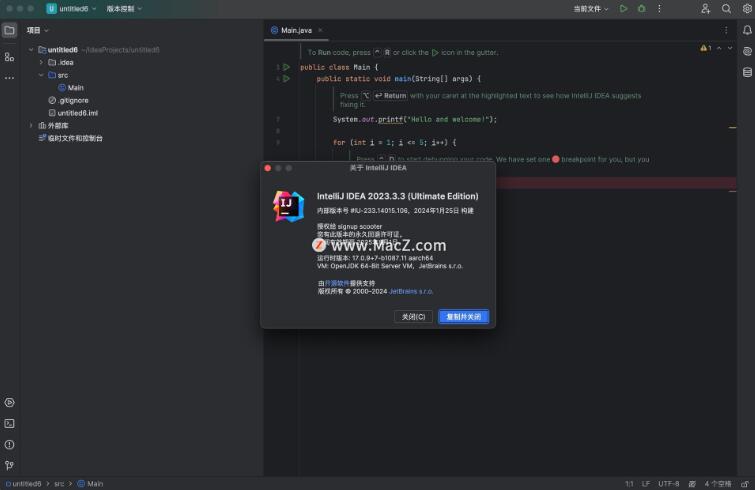Open the Problems tool window
The width and height of the screenshot is (755, 490).
coord(9,444)
